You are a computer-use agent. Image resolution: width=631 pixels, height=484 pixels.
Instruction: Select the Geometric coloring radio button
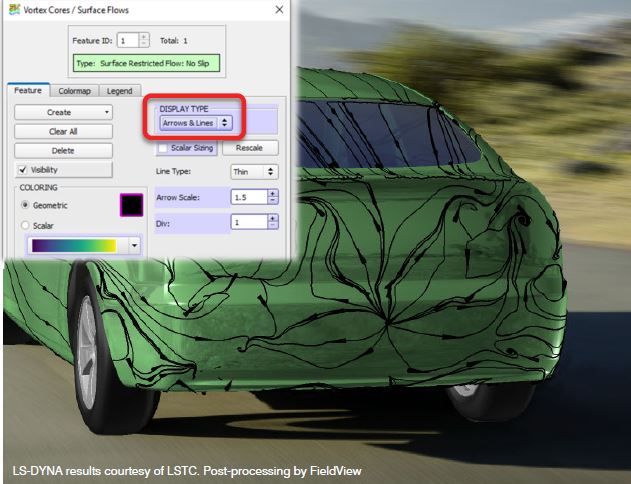(25, 205)
